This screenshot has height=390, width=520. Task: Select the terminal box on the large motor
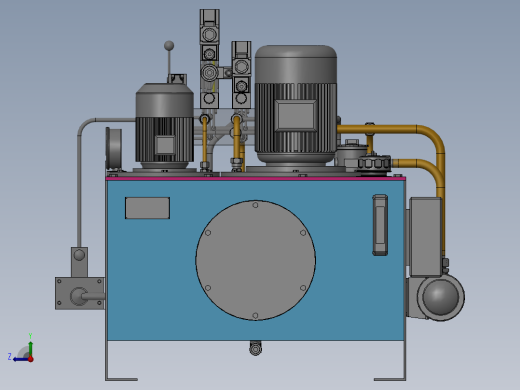[x=296, y=115]
